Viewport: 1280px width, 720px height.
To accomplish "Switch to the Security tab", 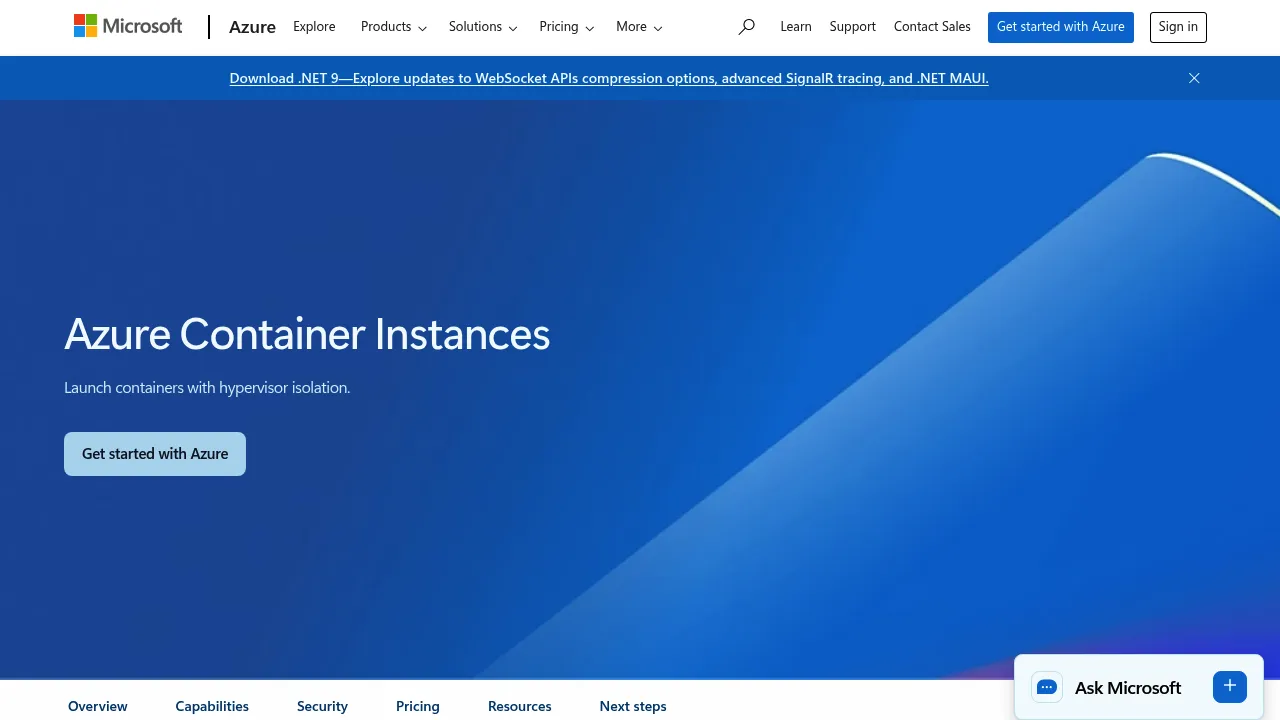I will tap(322, 706).
